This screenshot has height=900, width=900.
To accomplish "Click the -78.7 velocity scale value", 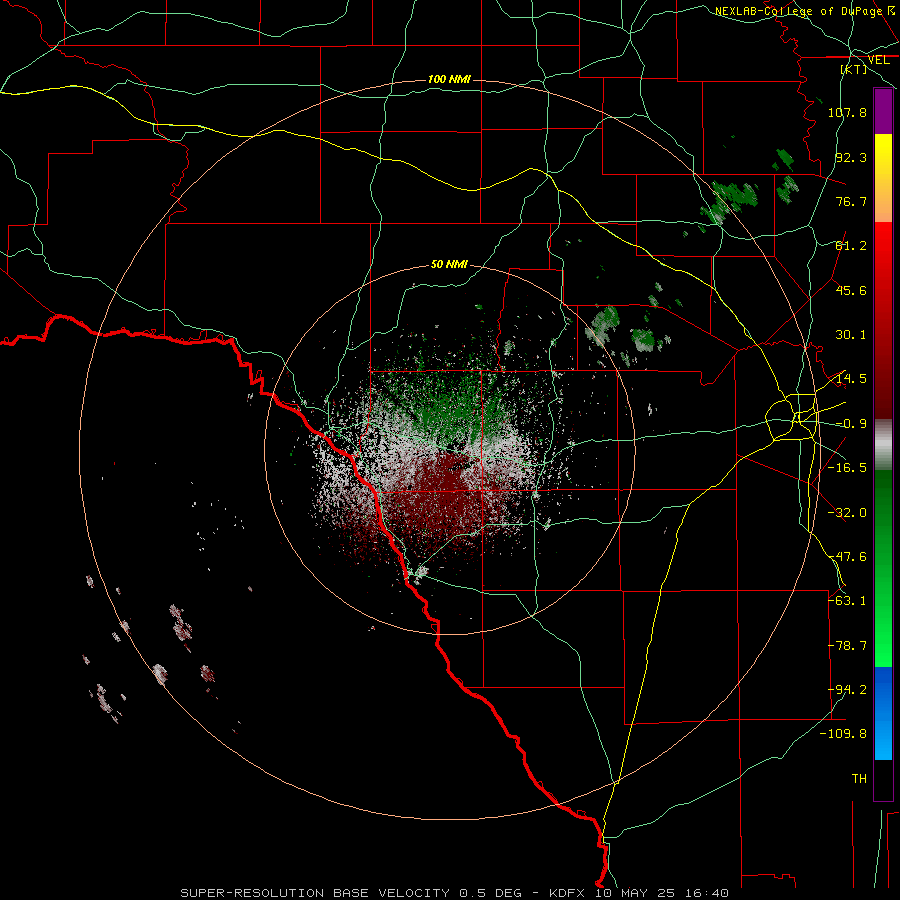I will pos(847,646).
